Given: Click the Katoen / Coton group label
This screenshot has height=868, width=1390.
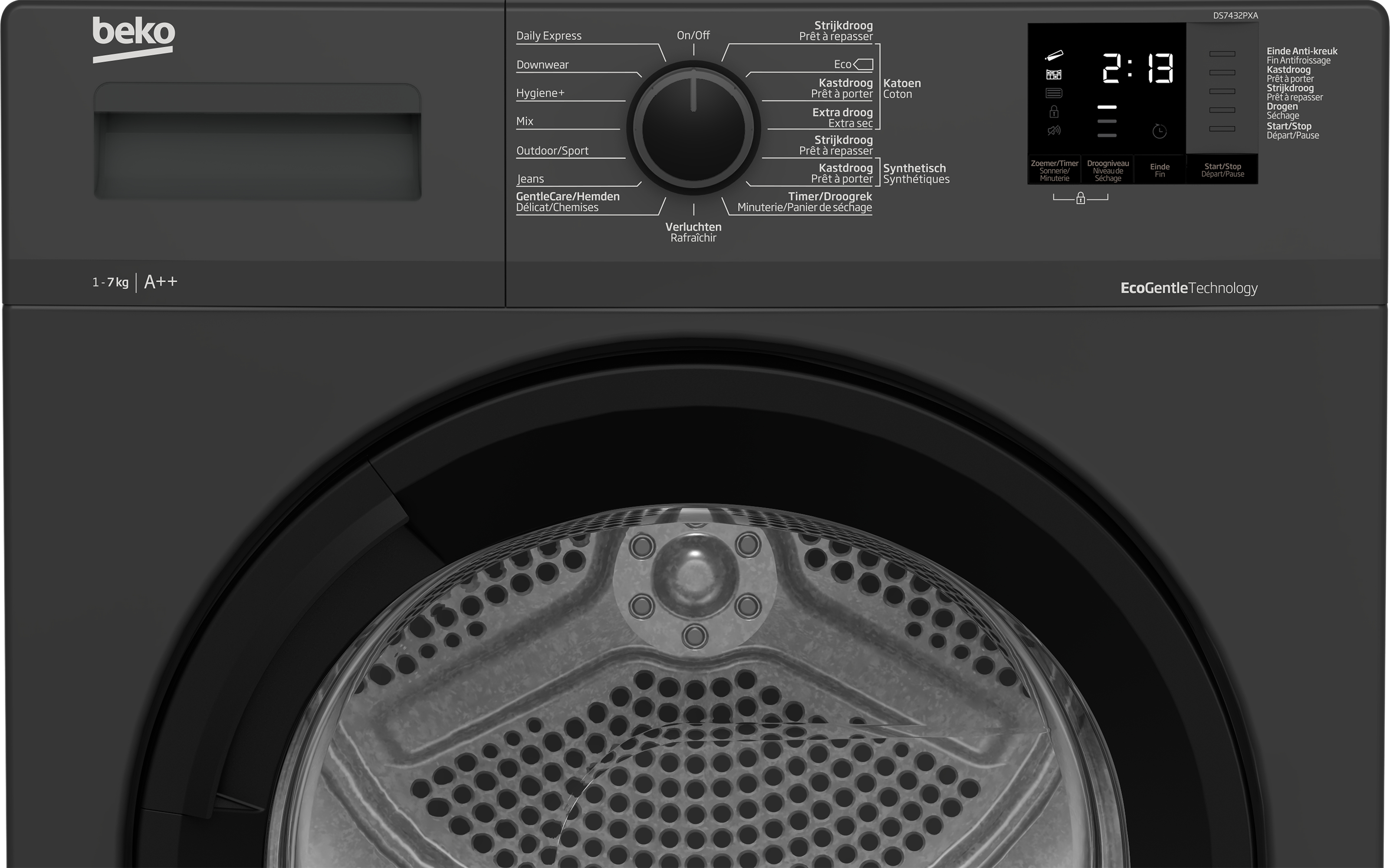Looking at the screenshot, I should click(x=902, y=89).
